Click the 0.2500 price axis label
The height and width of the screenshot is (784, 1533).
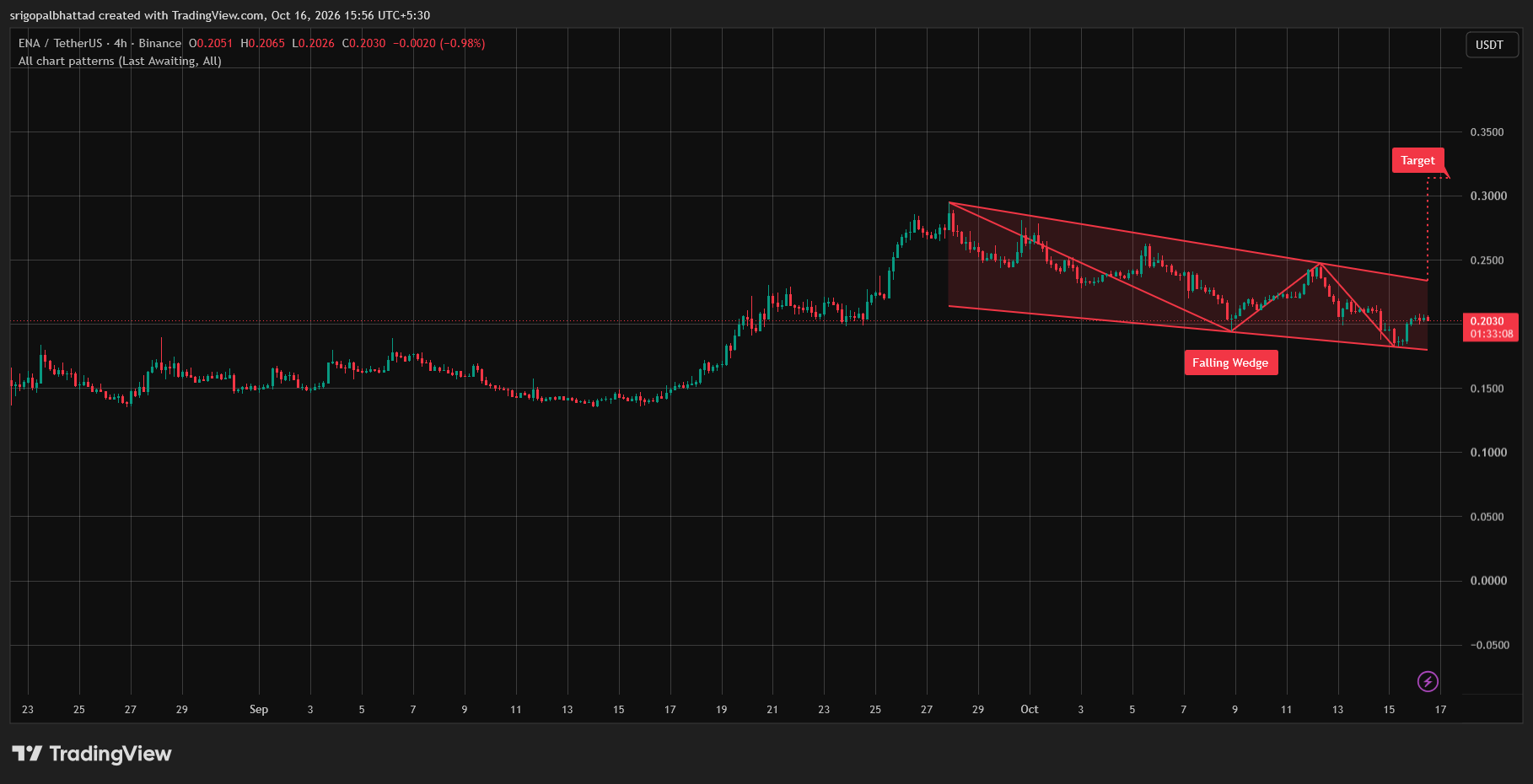(1487, 260)
